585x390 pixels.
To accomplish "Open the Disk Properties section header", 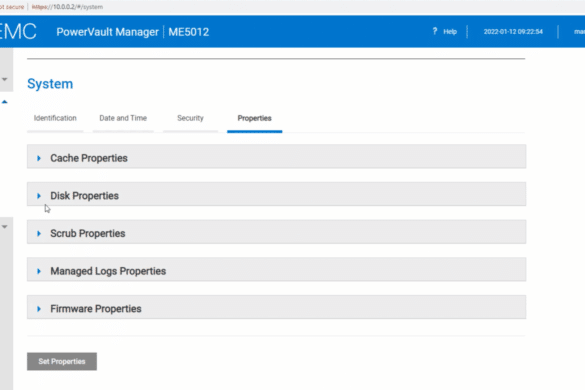I will coord(276,194).
